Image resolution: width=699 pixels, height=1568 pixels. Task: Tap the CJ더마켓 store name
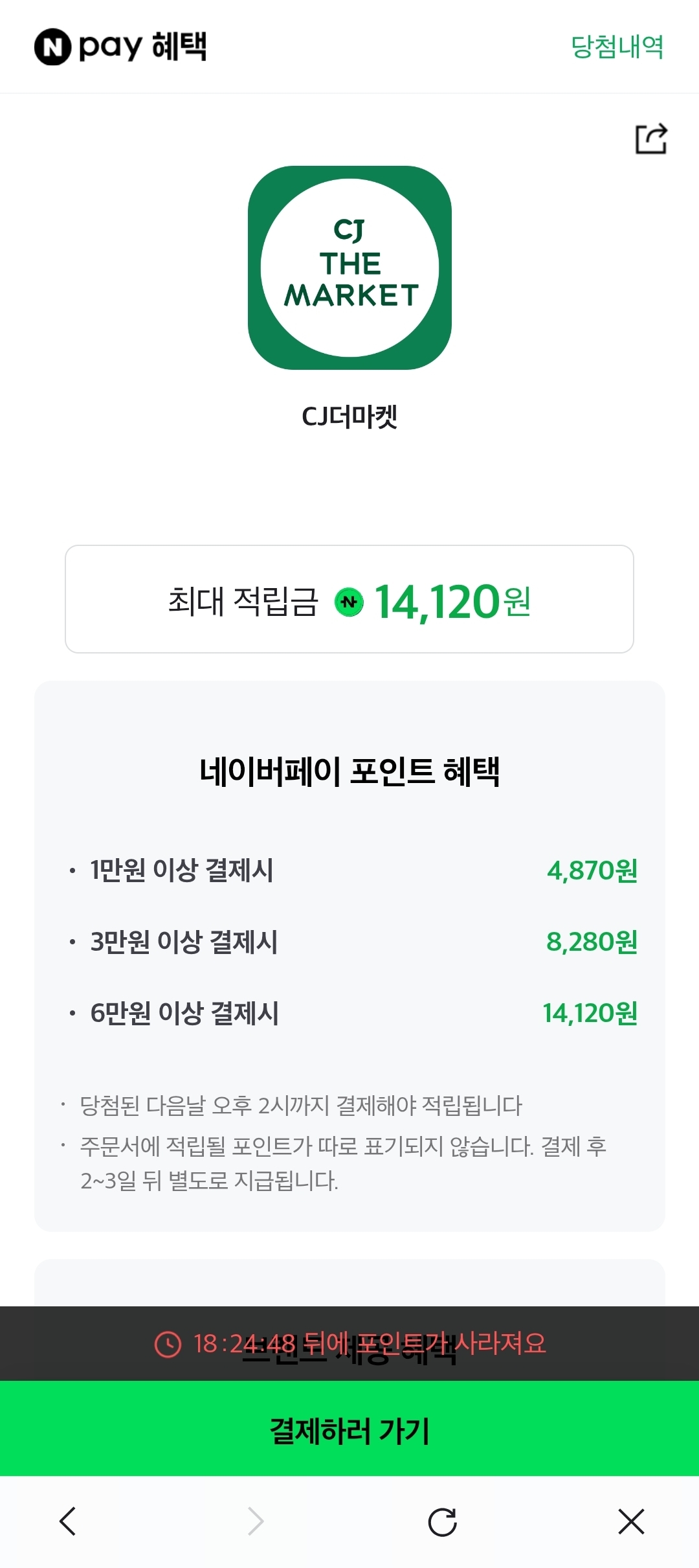[x=349, y=416]
